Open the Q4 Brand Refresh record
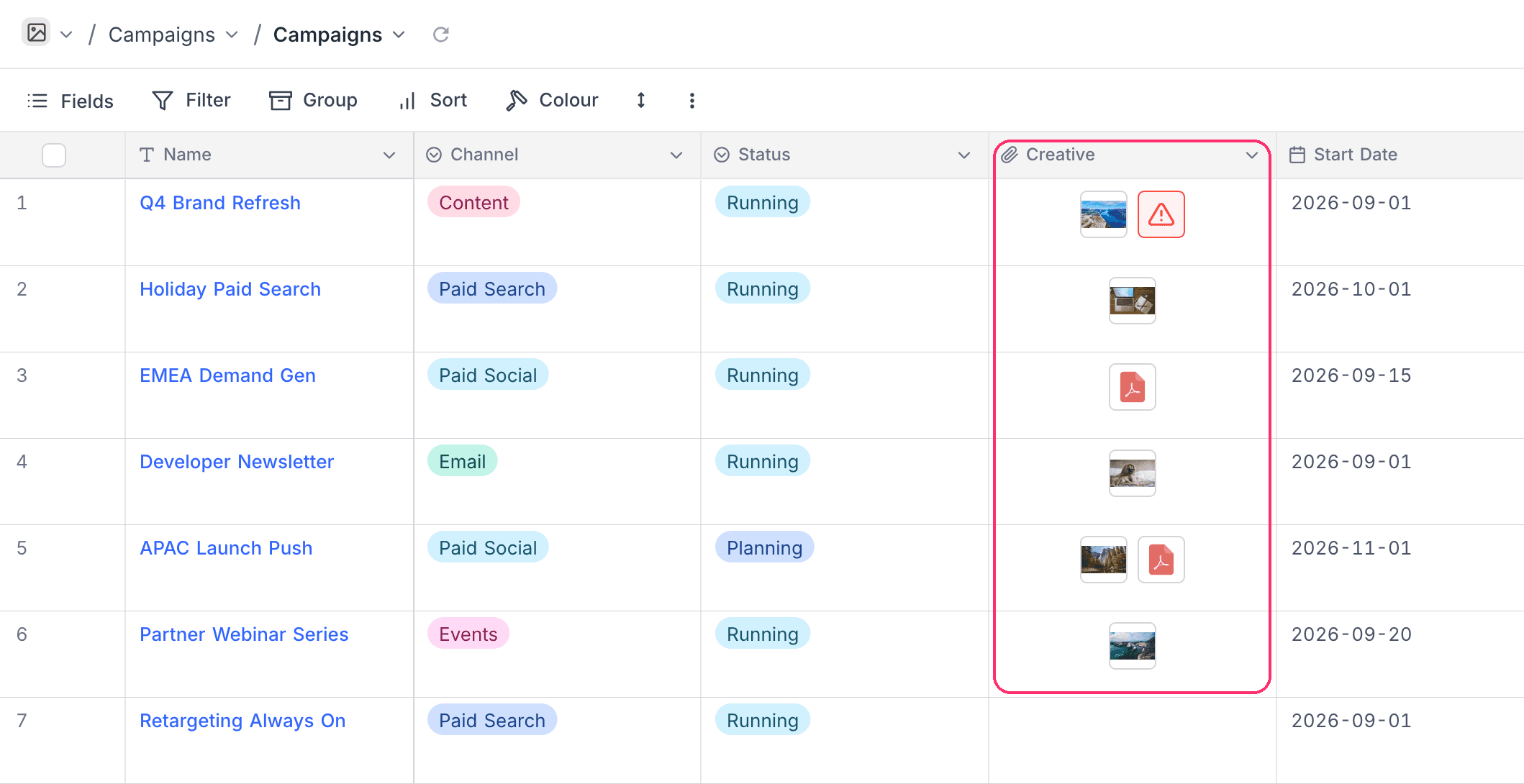The width and height of the screenshot is (1524, 784). pyautogui.click(x=220, y=203)
